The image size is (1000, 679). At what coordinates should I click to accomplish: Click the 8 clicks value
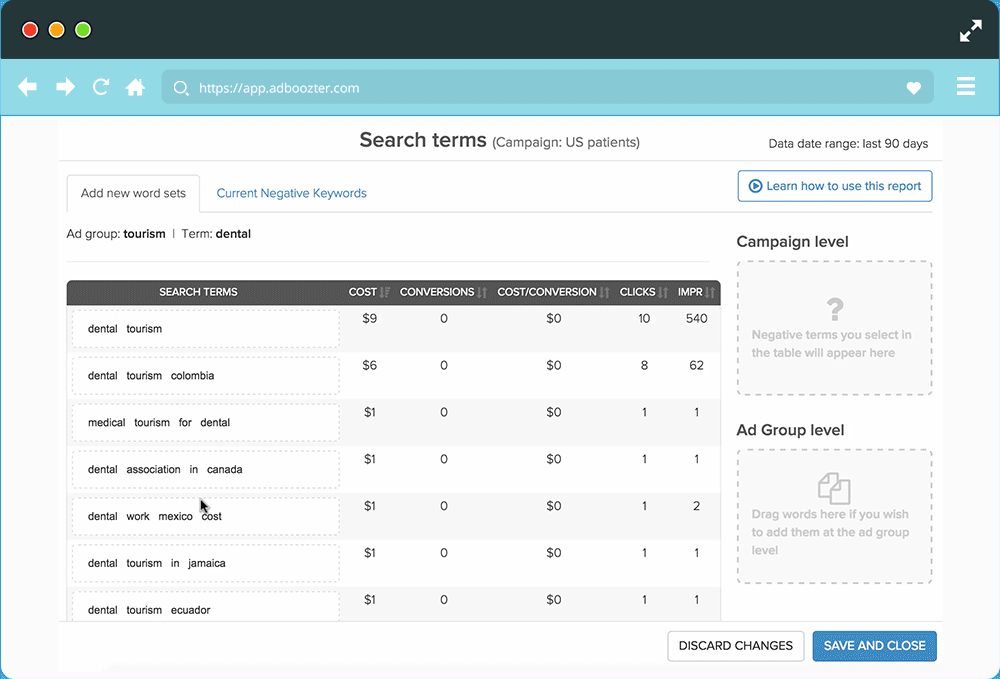[644, 365]
